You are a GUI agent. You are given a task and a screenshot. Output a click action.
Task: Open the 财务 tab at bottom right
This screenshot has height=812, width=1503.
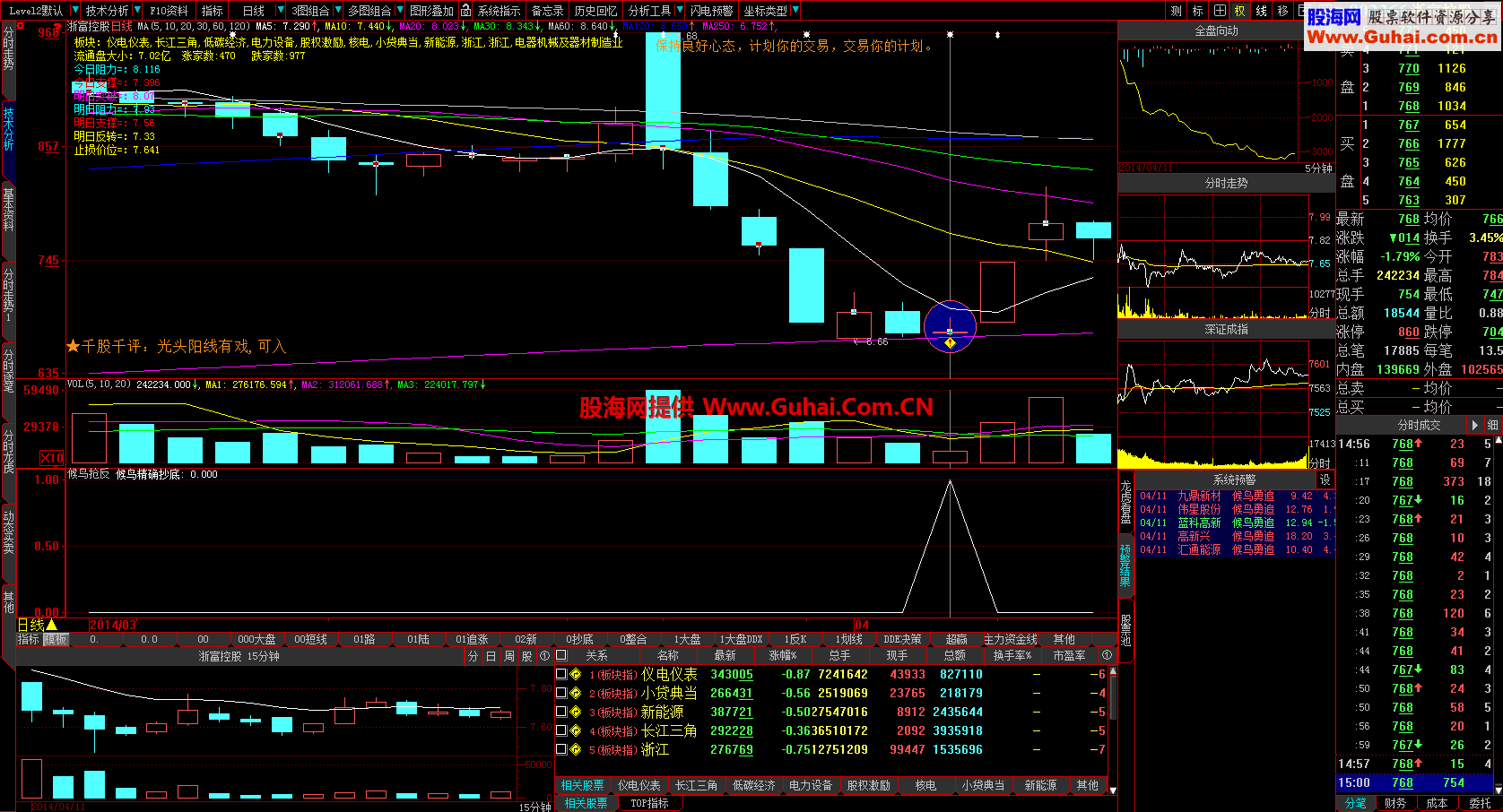click(1395, 803)
